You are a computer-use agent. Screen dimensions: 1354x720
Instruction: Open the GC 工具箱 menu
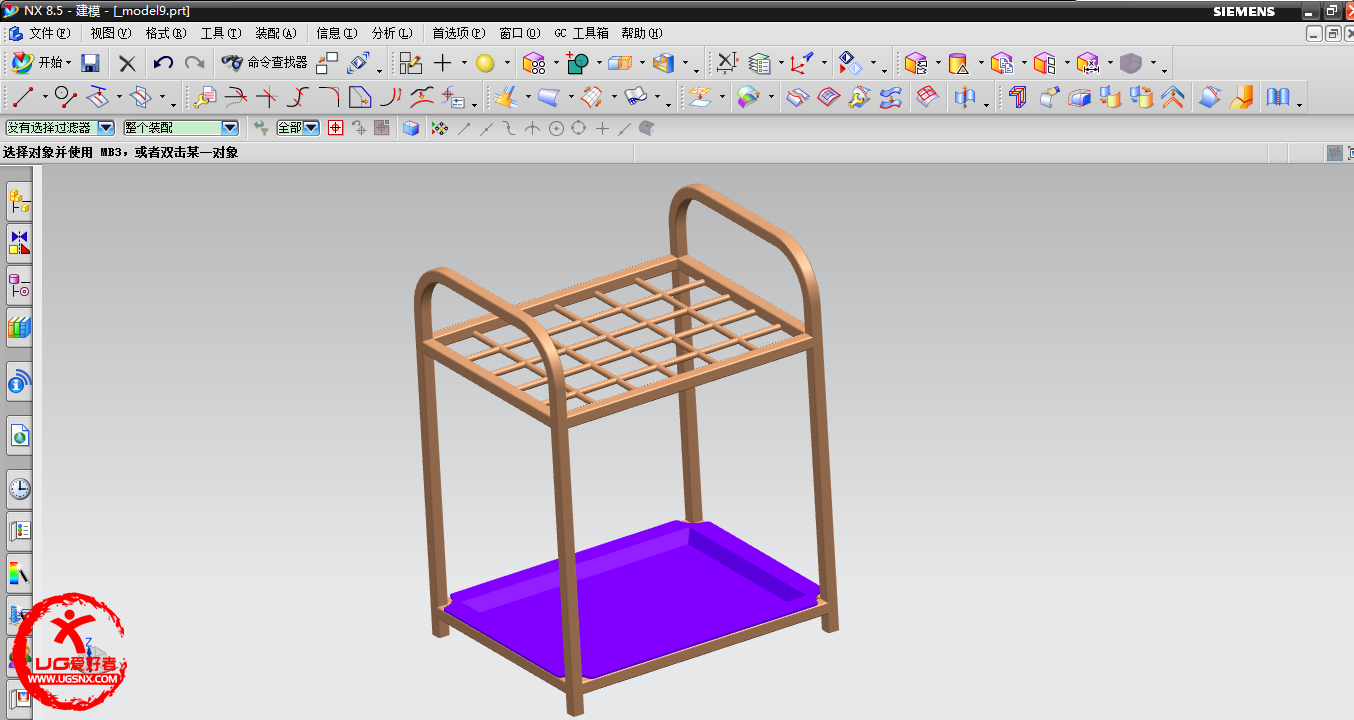(x=581, y=33)
